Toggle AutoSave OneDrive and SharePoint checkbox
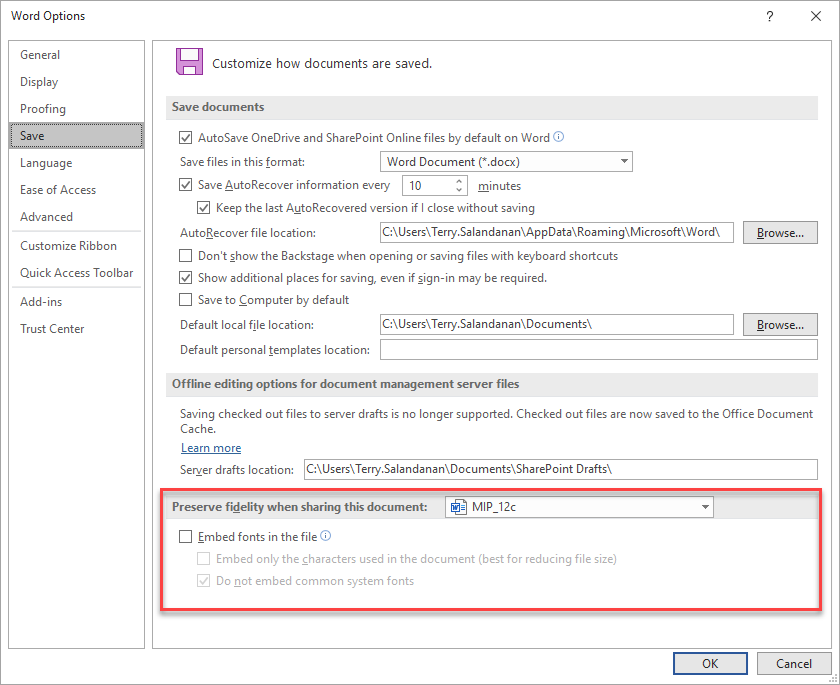Screen dimensions: 840x685 185,138
